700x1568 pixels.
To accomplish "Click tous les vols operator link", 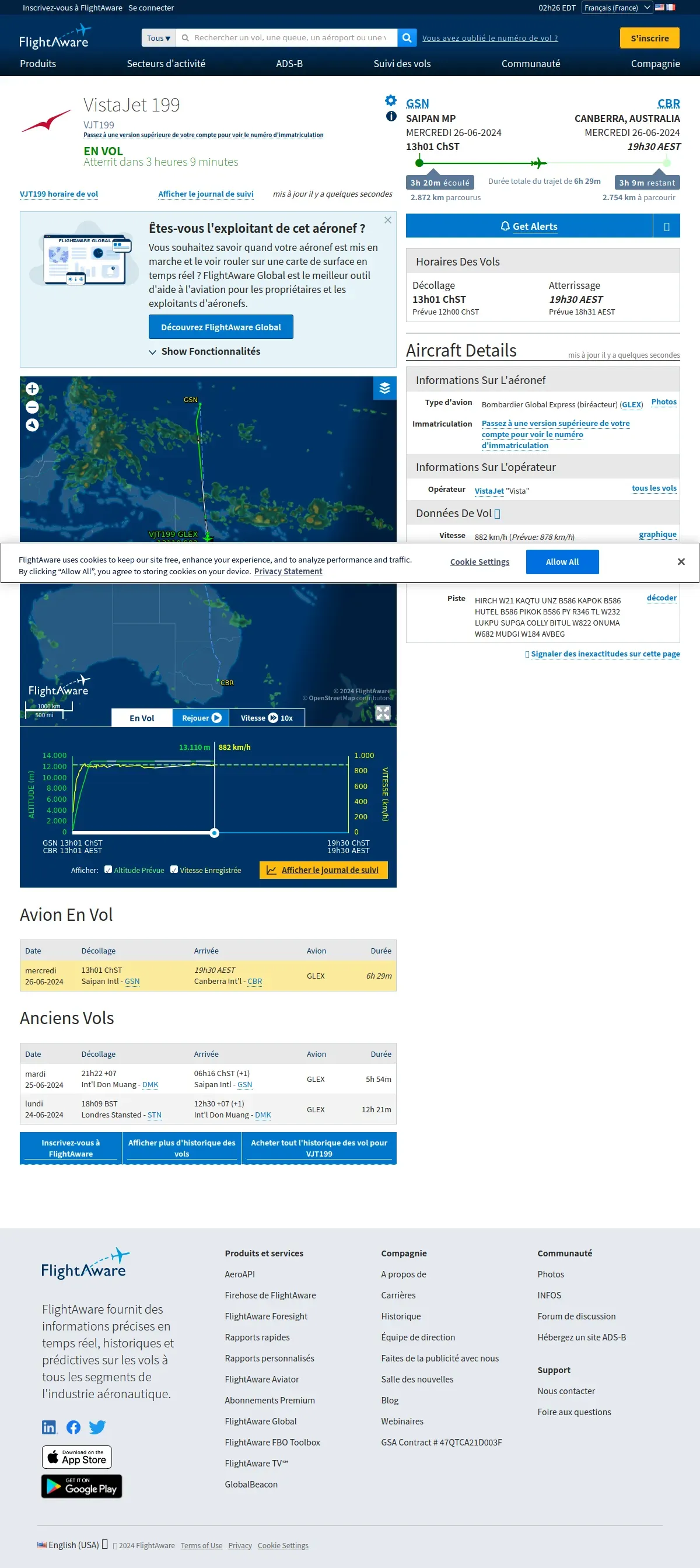I will point(654,488).
